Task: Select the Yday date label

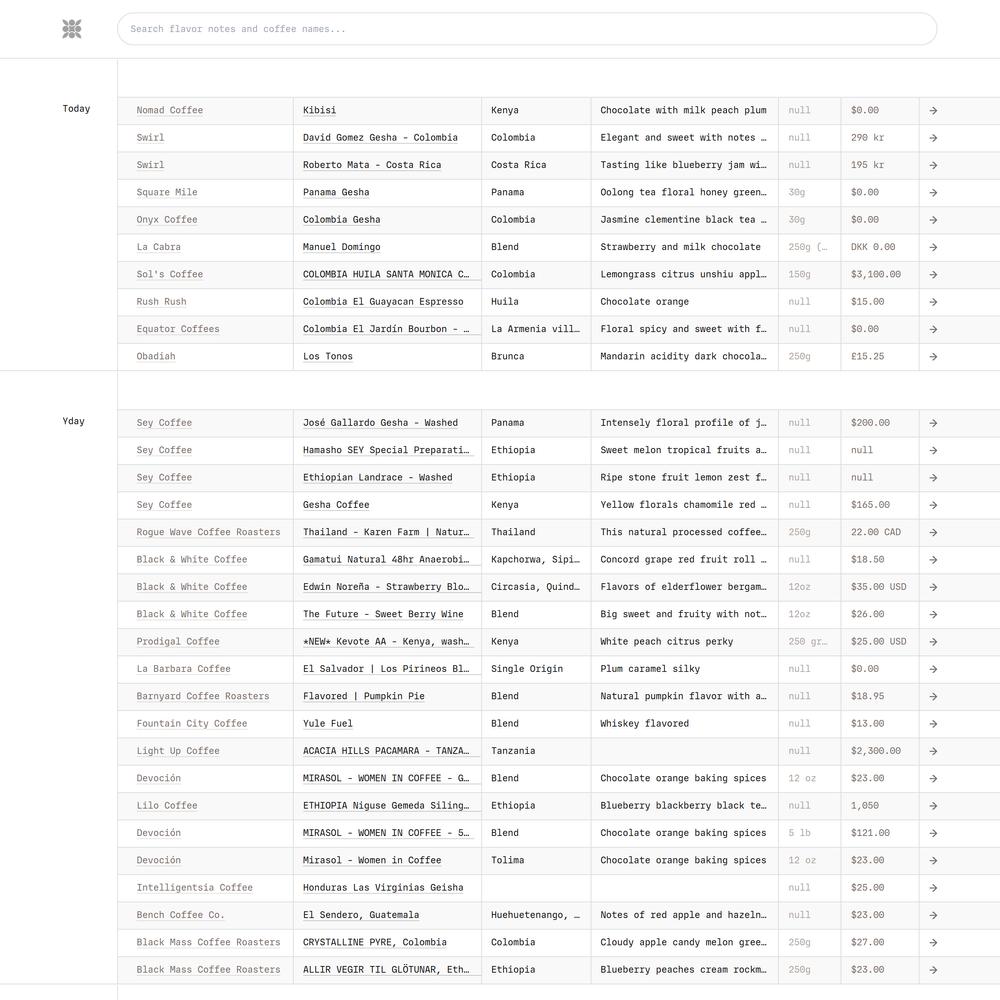Action: (x=74, y=422)
